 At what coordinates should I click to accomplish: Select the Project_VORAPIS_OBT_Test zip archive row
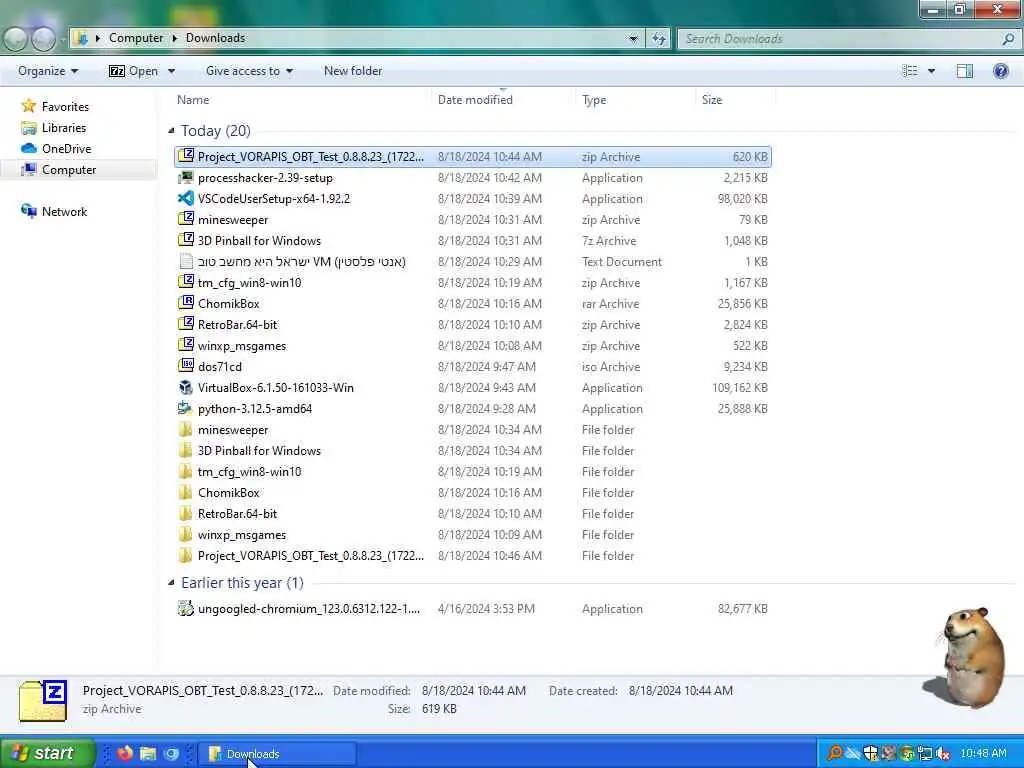coord(473,157)
